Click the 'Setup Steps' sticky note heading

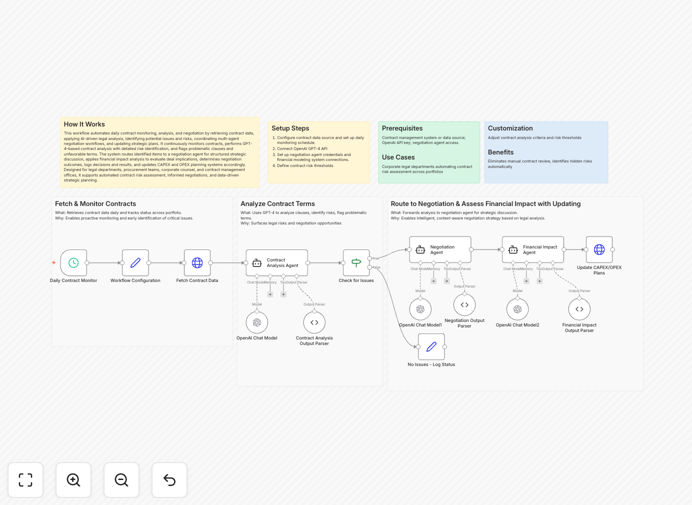(290, 128)
